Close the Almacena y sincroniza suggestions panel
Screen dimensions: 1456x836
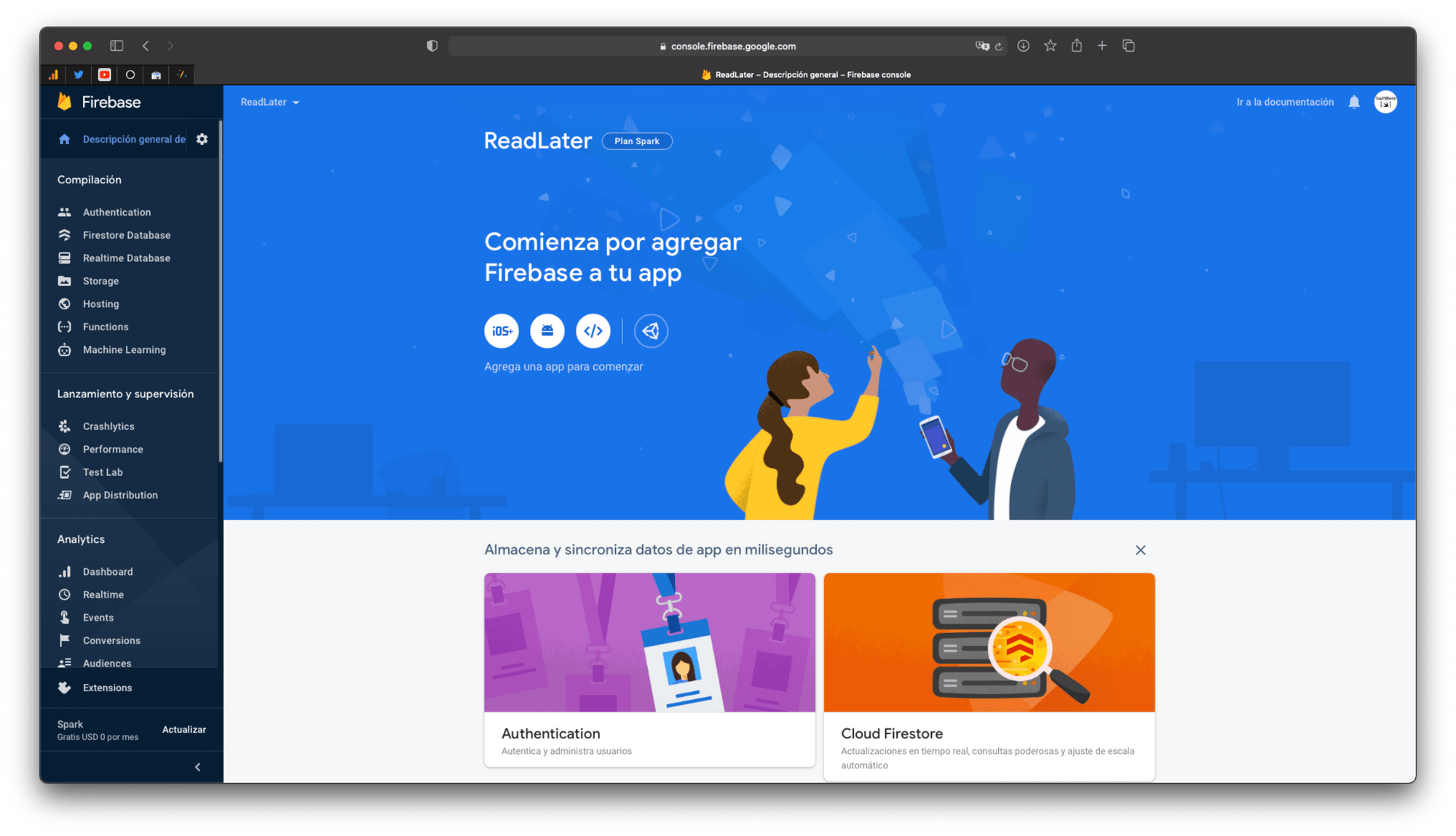(1140, 550)
